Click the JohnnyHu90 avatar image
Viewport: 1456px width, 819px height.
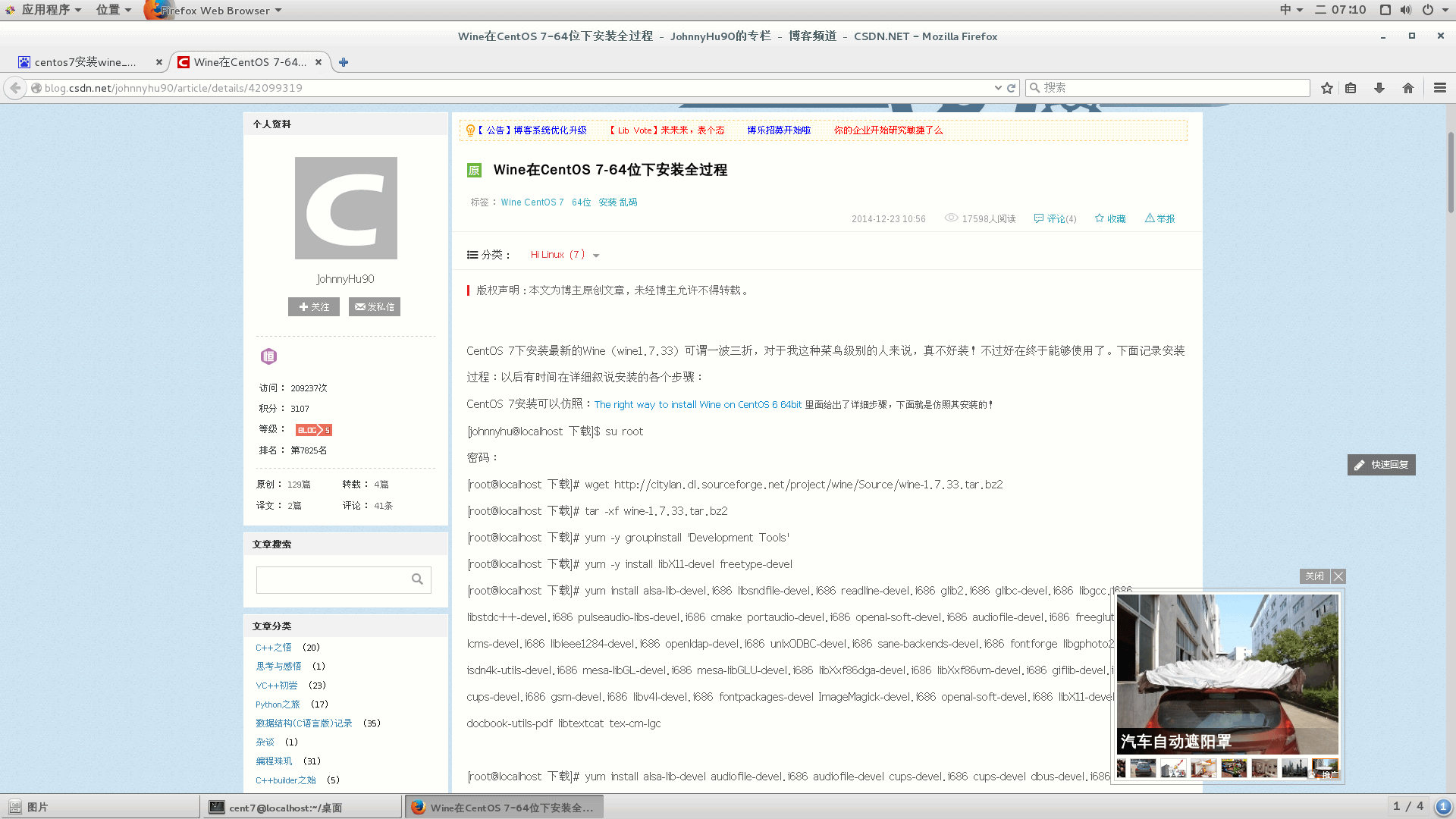point(346,208)
